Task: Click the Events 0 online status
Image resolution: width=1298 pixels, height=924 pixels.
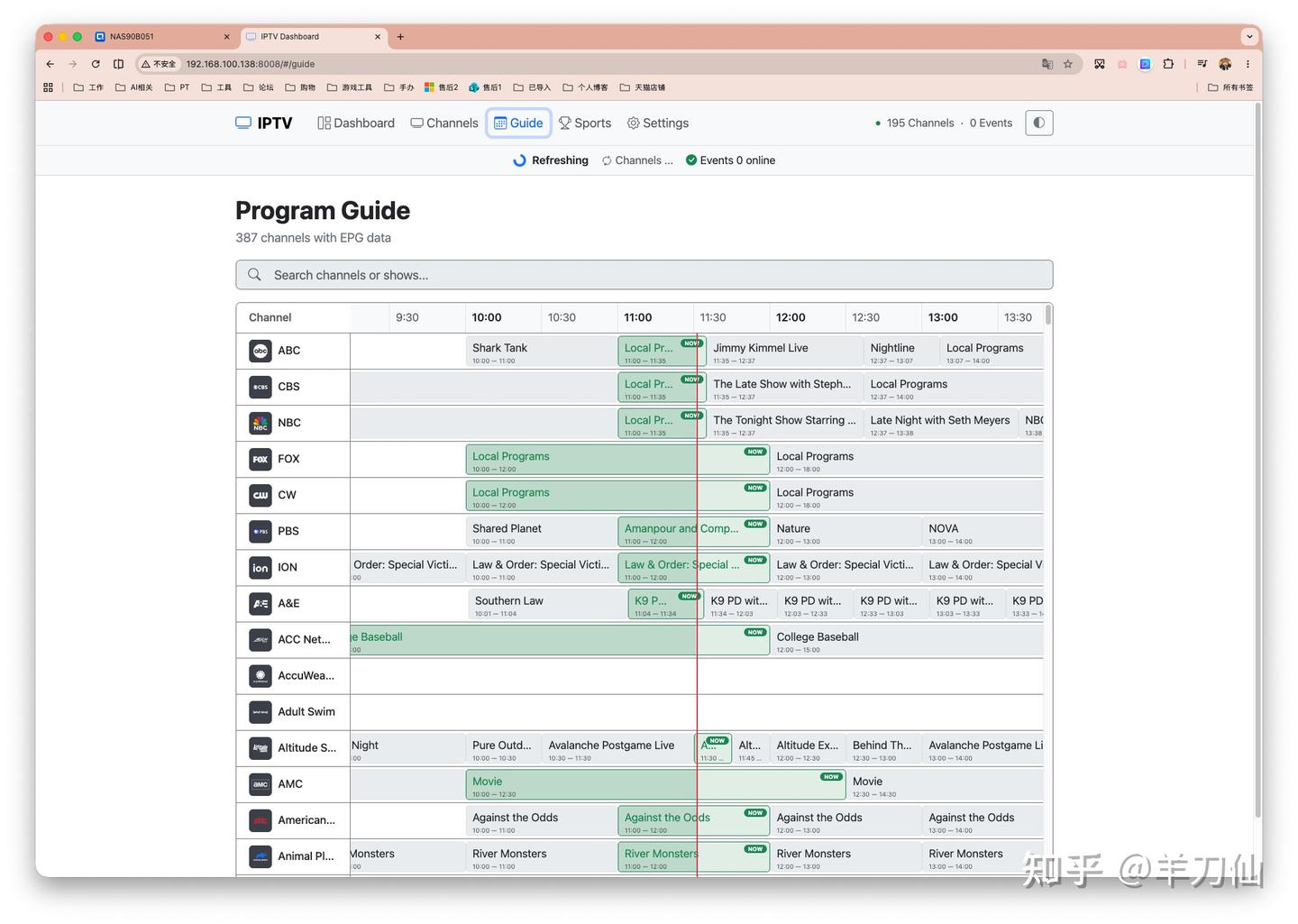Action: pyautogui.click(x=730, y=160)
